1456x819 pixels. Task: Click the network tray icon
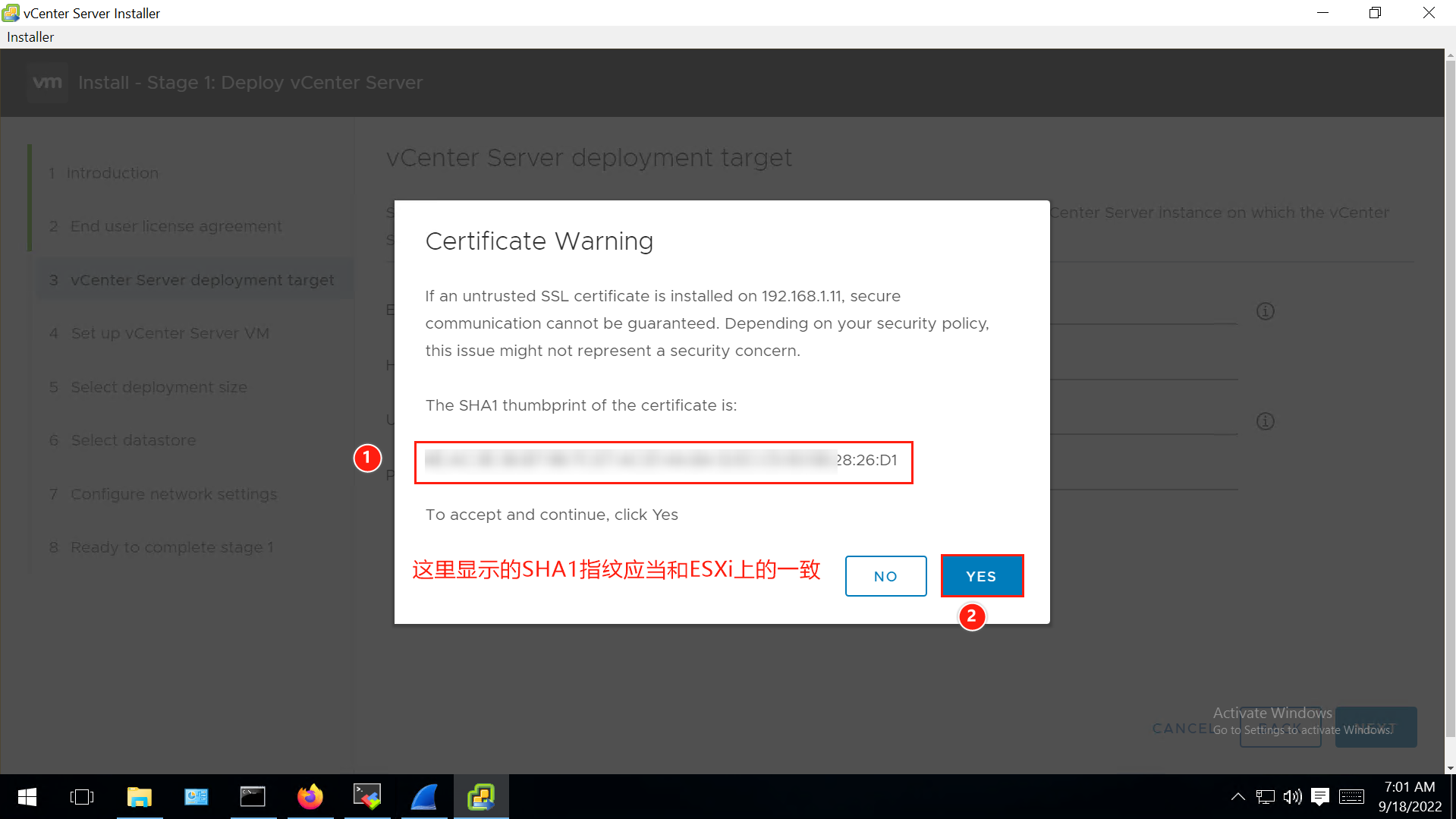1266,797
